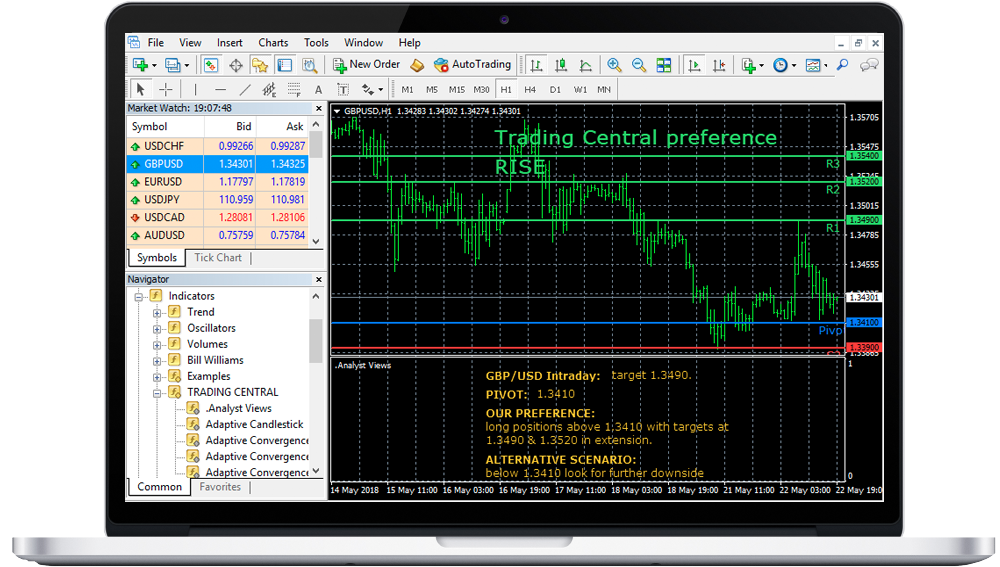Viewport: 1000px width, 567px height.
Task: Select the equidistant channel tool
Action: click(x=269, y=89)
